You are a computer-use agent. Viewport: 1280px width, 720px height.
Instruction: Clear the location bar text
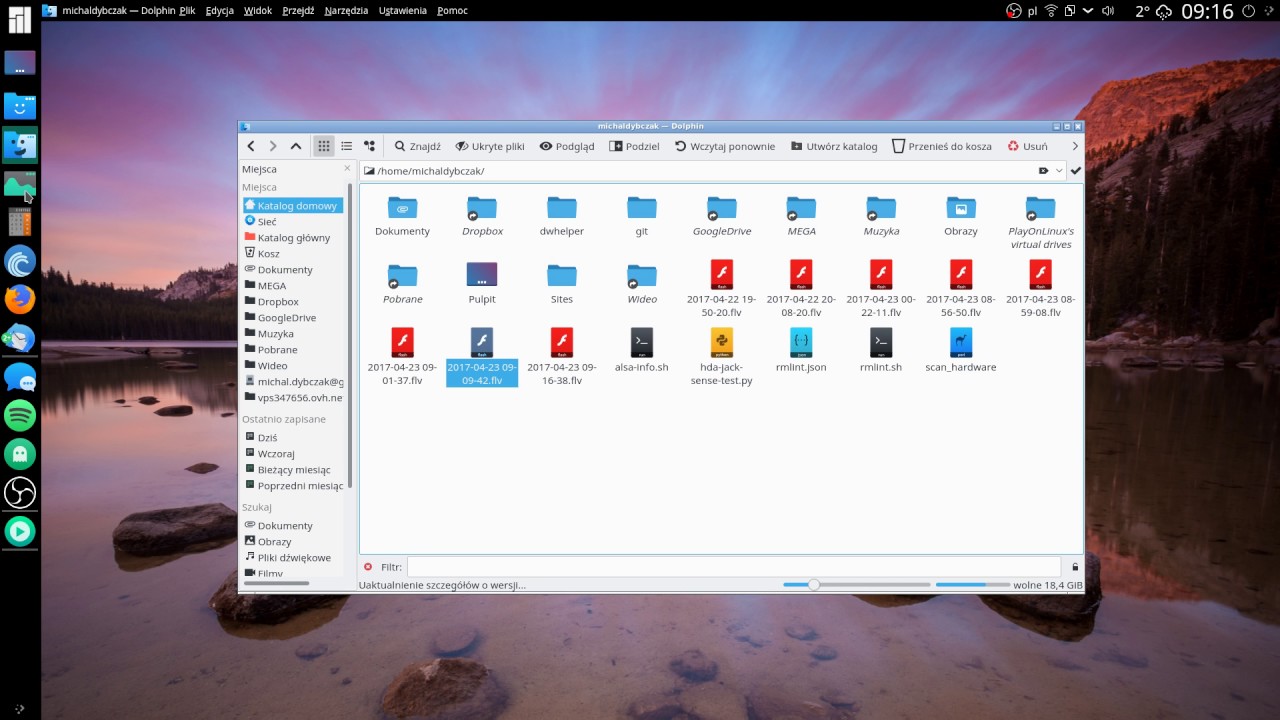pyautogui.click(x=1043, y=171)
